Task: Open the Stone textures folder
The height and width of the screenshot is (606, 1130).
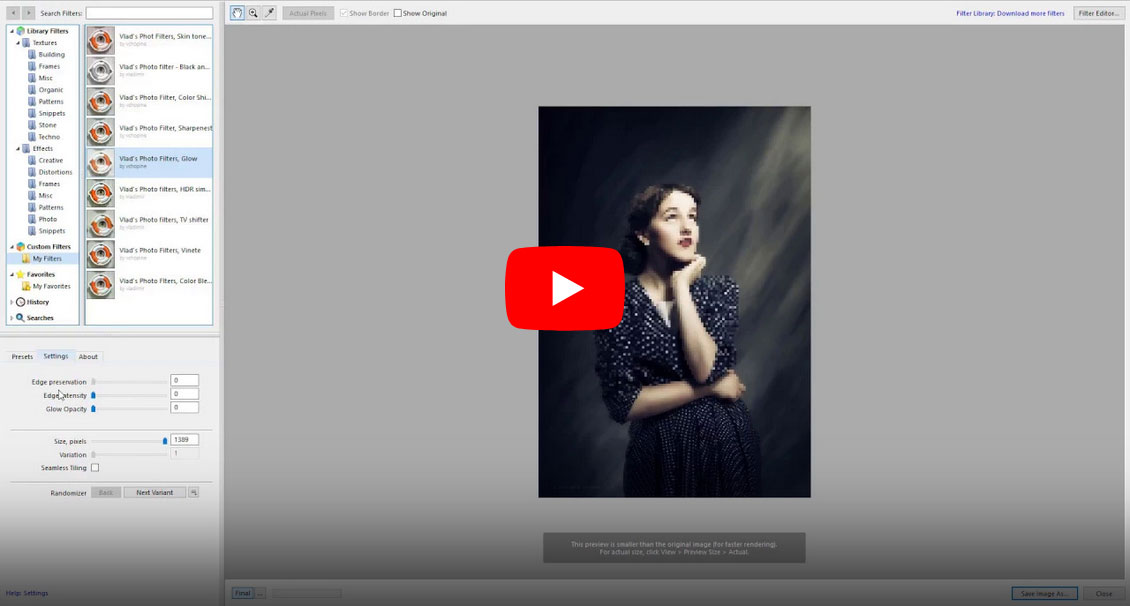Action: coord(48,125)
